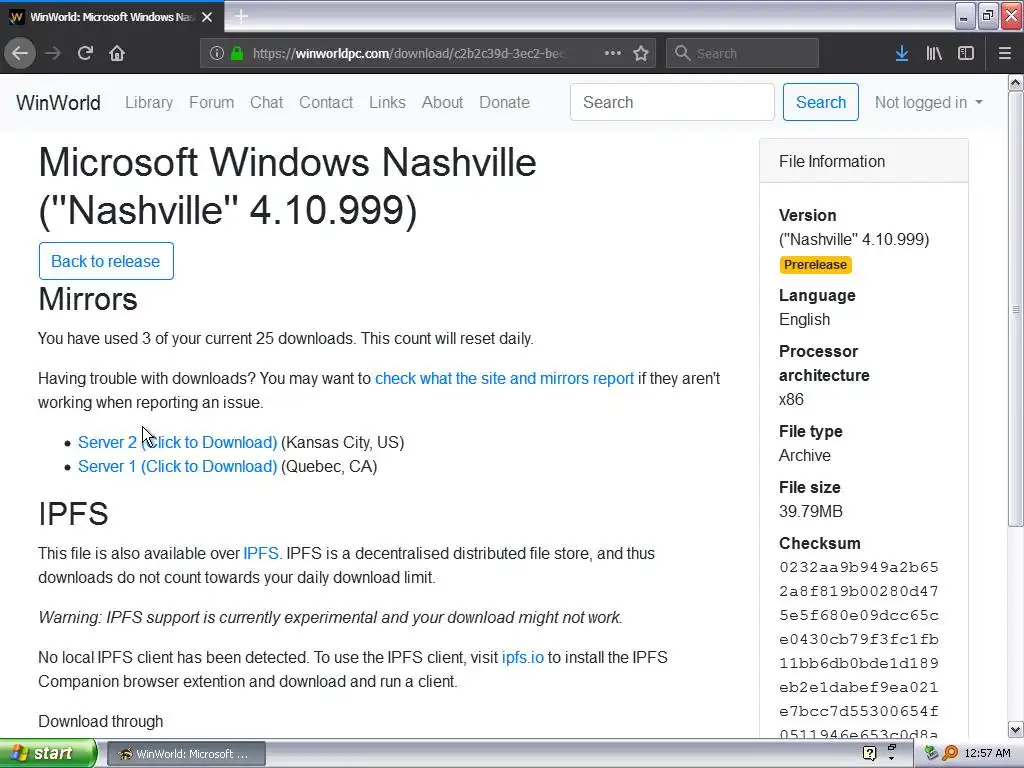1024x768 pixels.
Task: Show site information icon in address bar
Action: [x=217, y=54]
